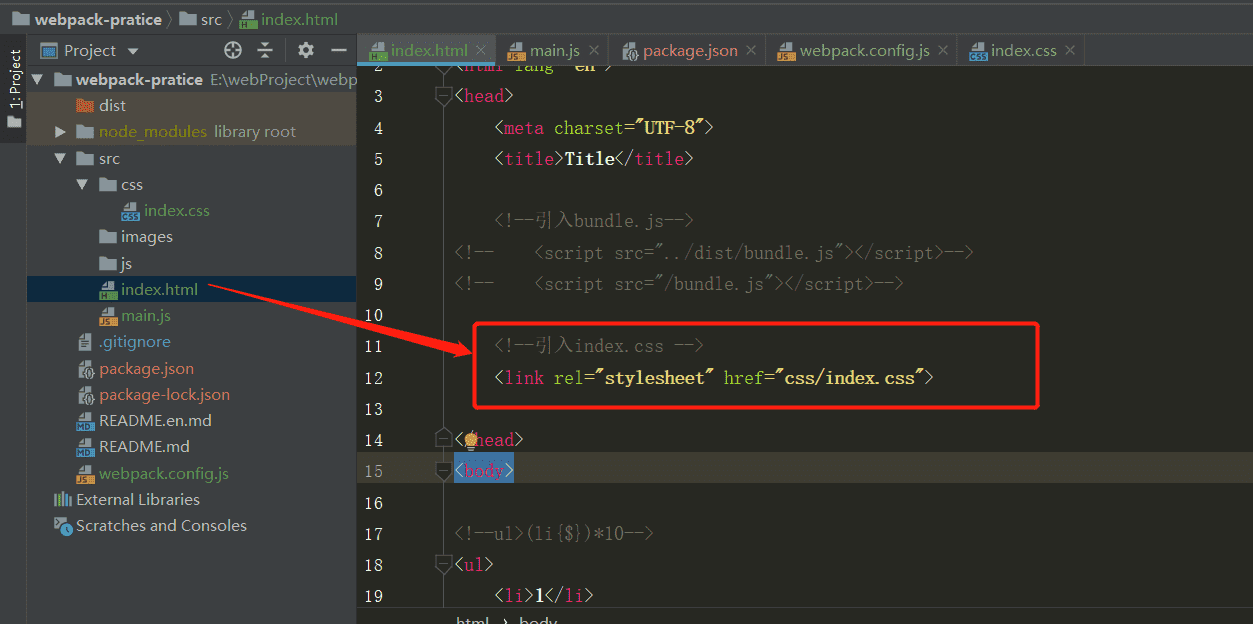This screenshot has width=1253, height=624.
Task: Collapse the head tag fold marker at line 3
Action: click(x=443, y=96)
